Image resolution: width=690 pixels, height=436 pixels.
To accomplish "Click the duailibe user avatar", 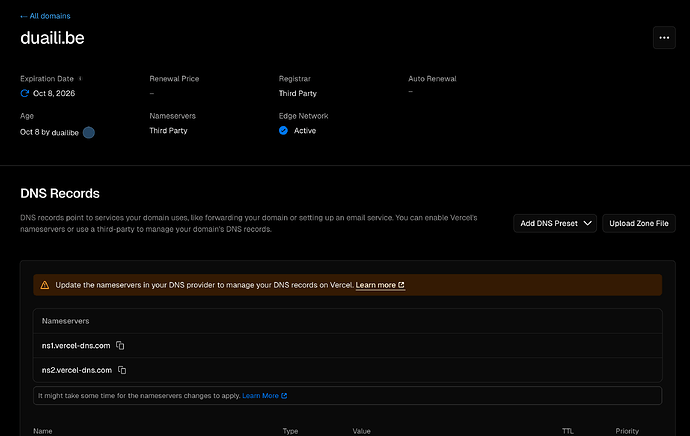I will pos(89,132).
